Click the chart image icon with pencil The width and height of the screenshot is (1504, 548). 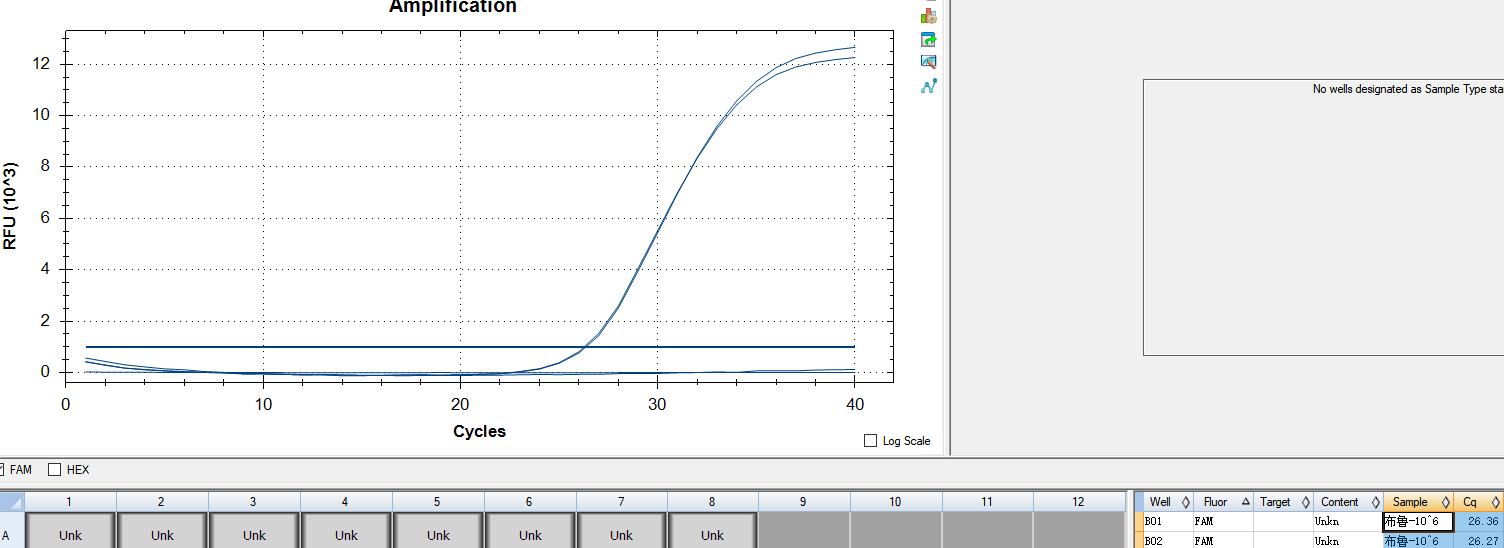click(929, 62)
